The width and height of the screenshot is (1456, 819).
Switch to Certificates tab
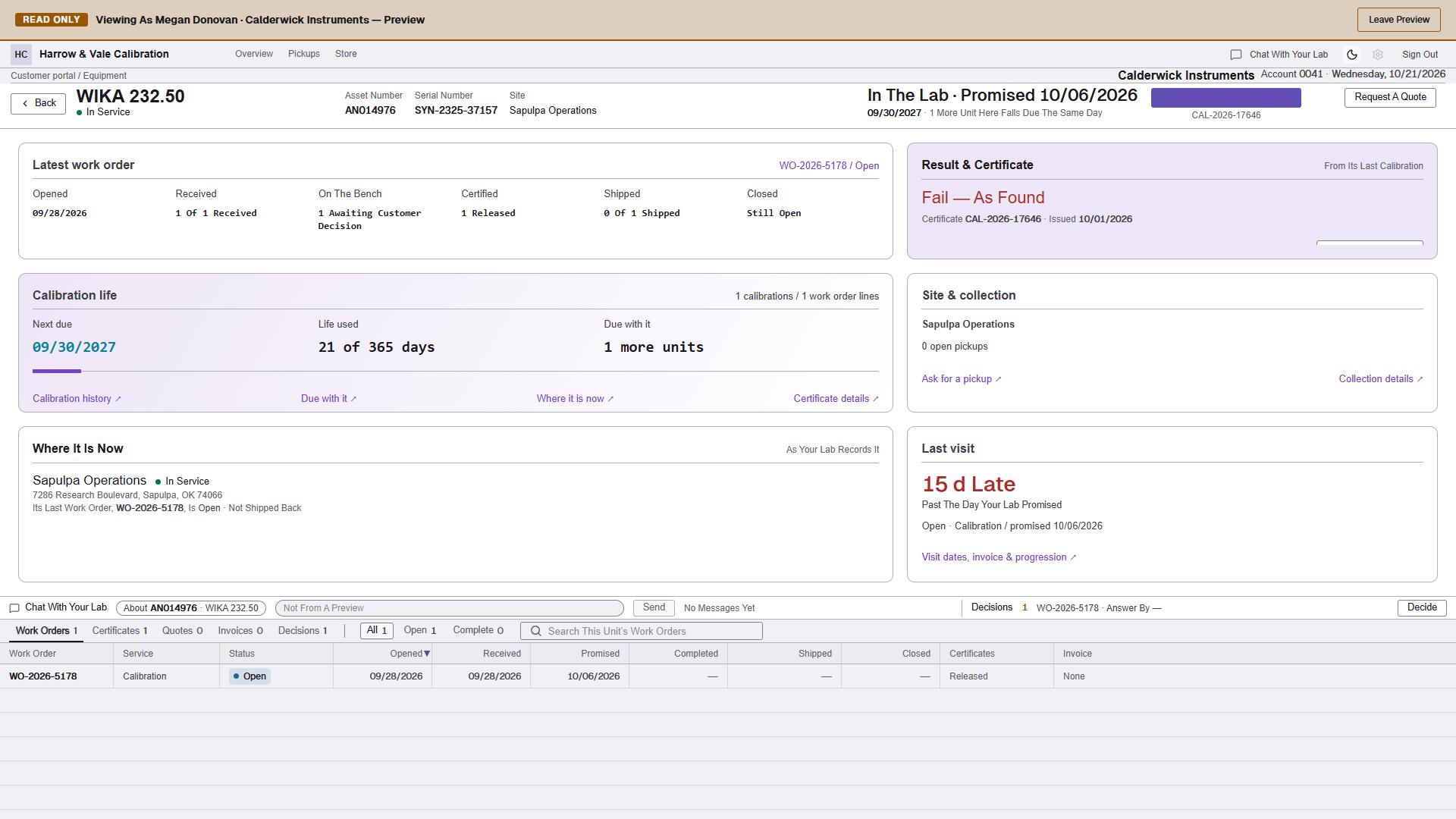pos(120,631)
